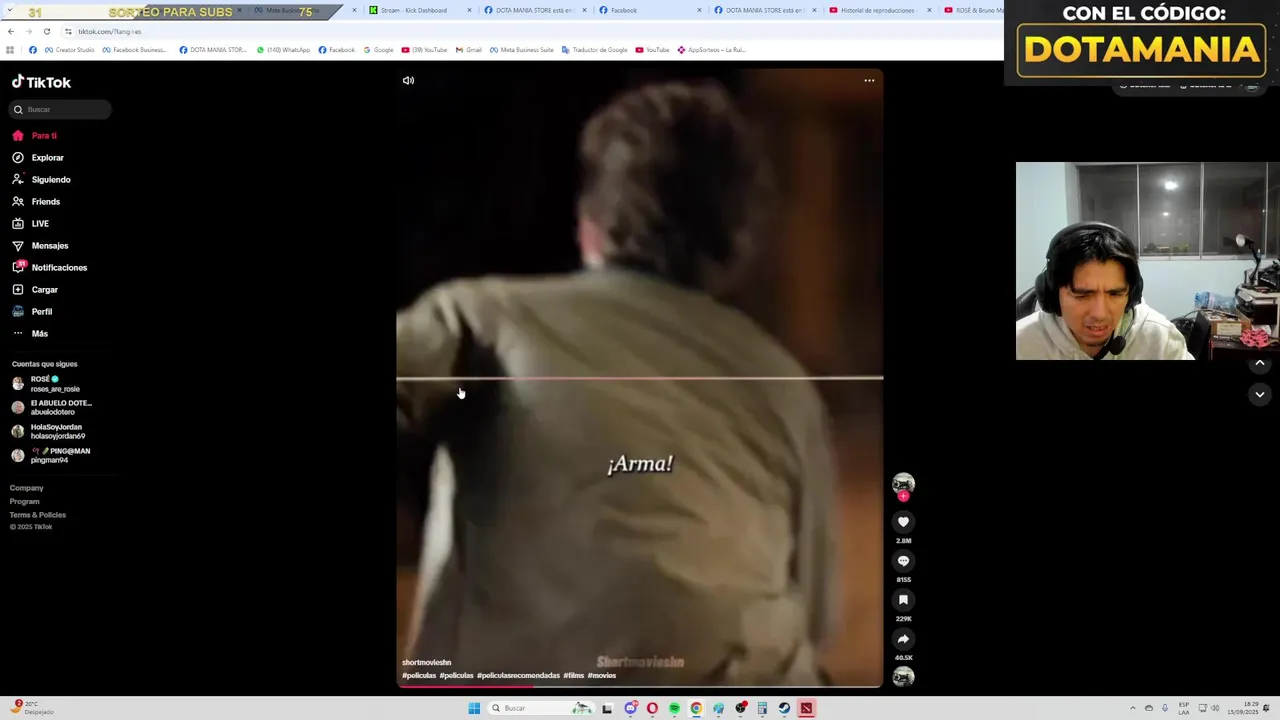Mute the video with the speaker icon
Viewport: 1280px width, 720px height.
[408, 80]
